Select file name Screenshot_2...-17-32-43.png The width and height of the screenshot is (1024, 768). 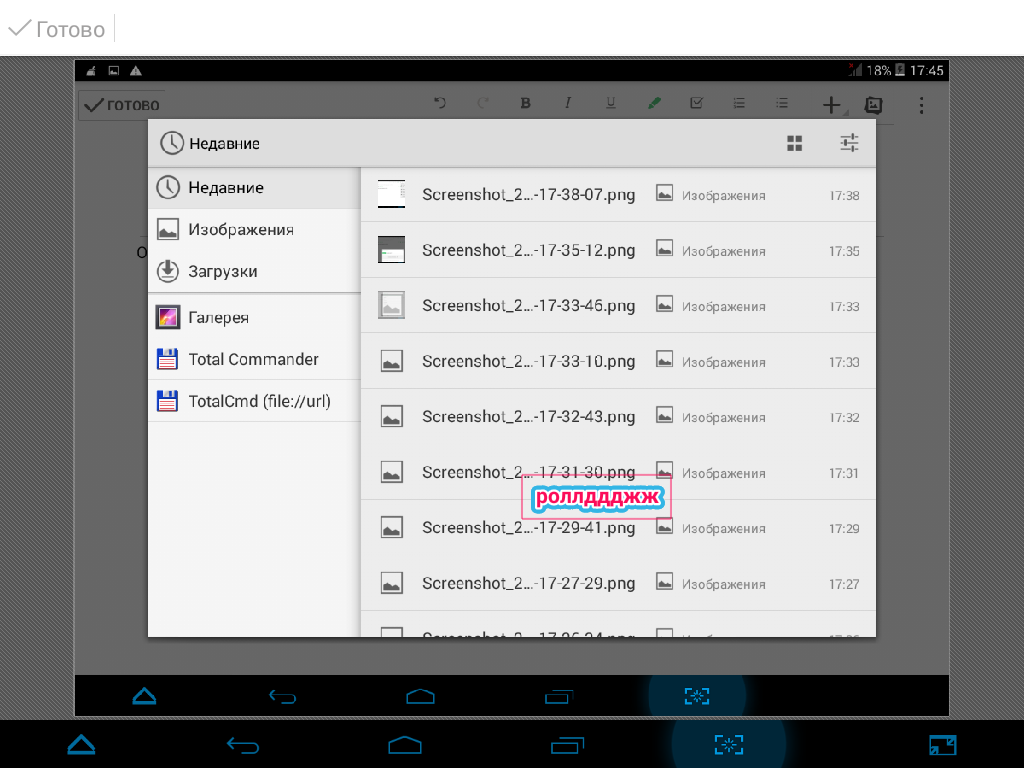tap(528, 417)
